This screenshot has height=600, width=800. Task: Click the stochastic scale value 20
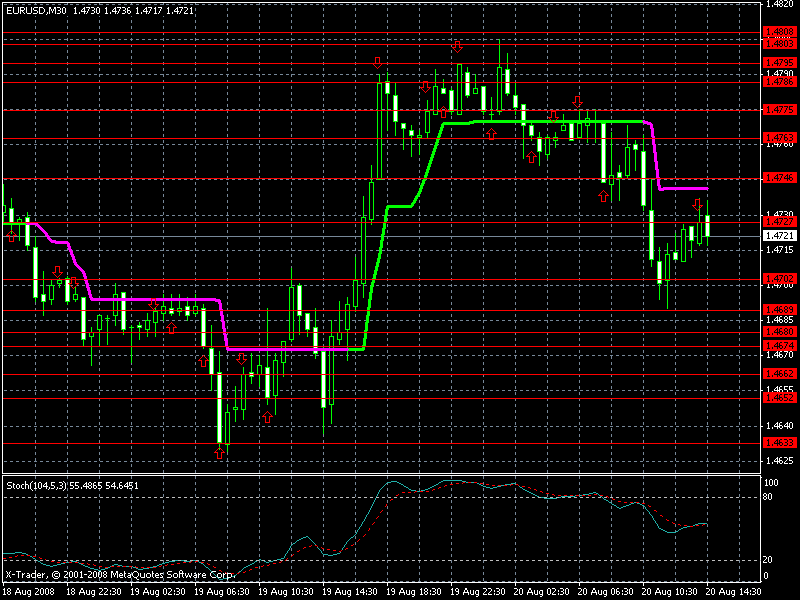pyautogui.click(x=768, y=560)
